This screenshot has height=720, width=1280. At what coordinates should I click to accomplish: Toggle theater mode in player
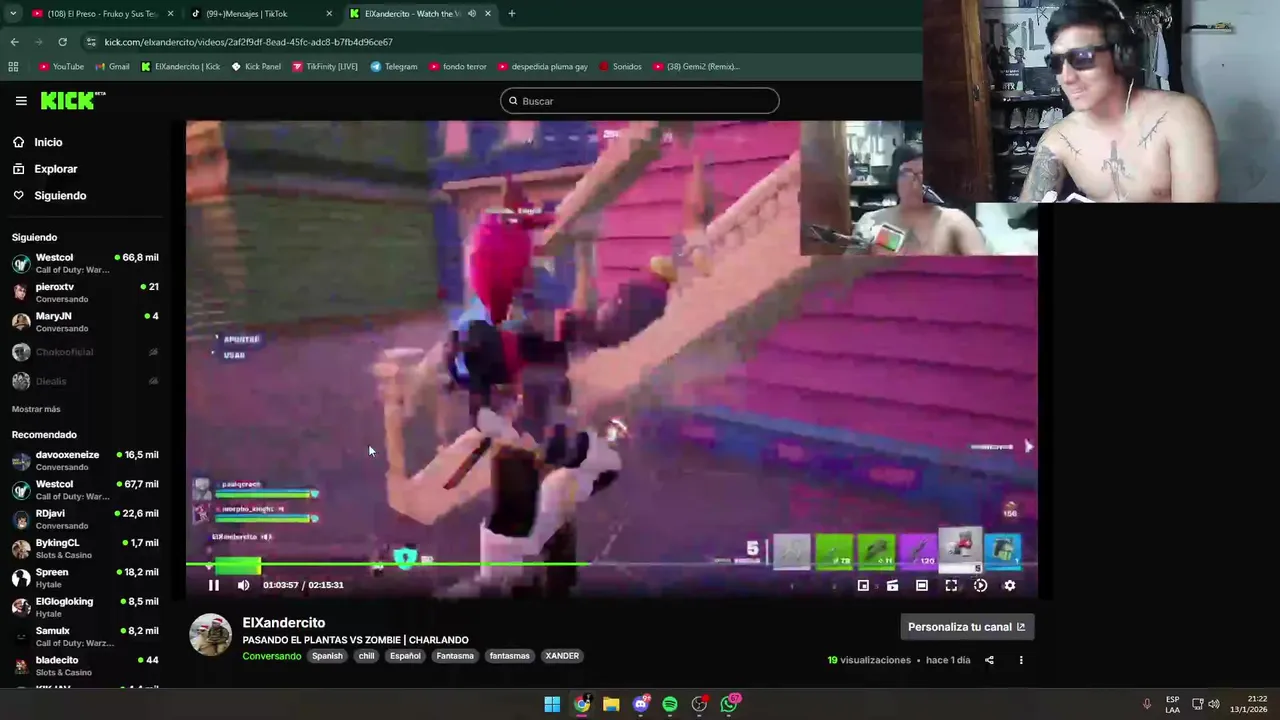[x=922, y=586]
